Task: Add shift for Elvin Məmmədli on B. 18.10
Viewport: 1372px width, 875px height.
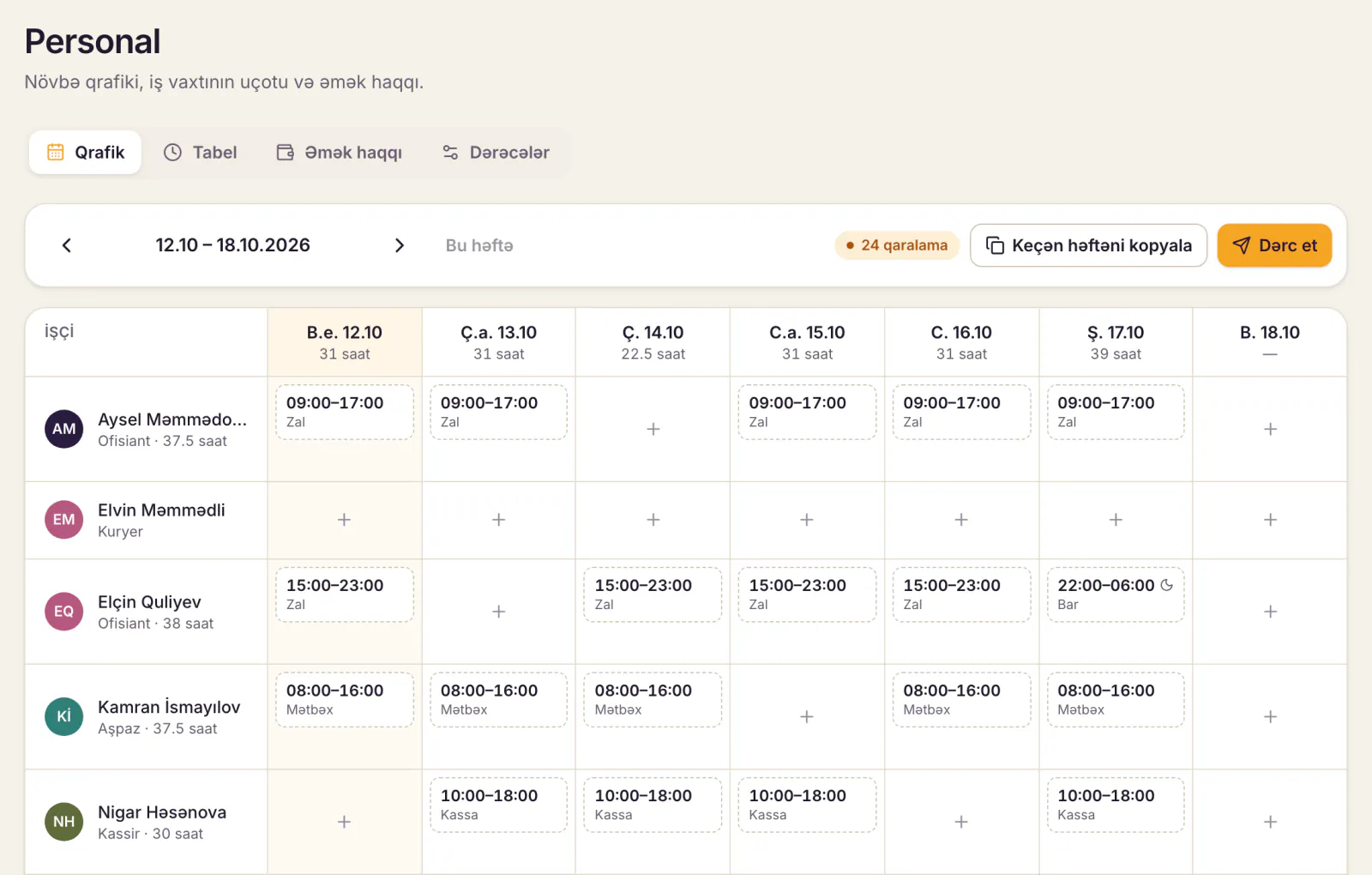Action: click(x=1271, y=520)
